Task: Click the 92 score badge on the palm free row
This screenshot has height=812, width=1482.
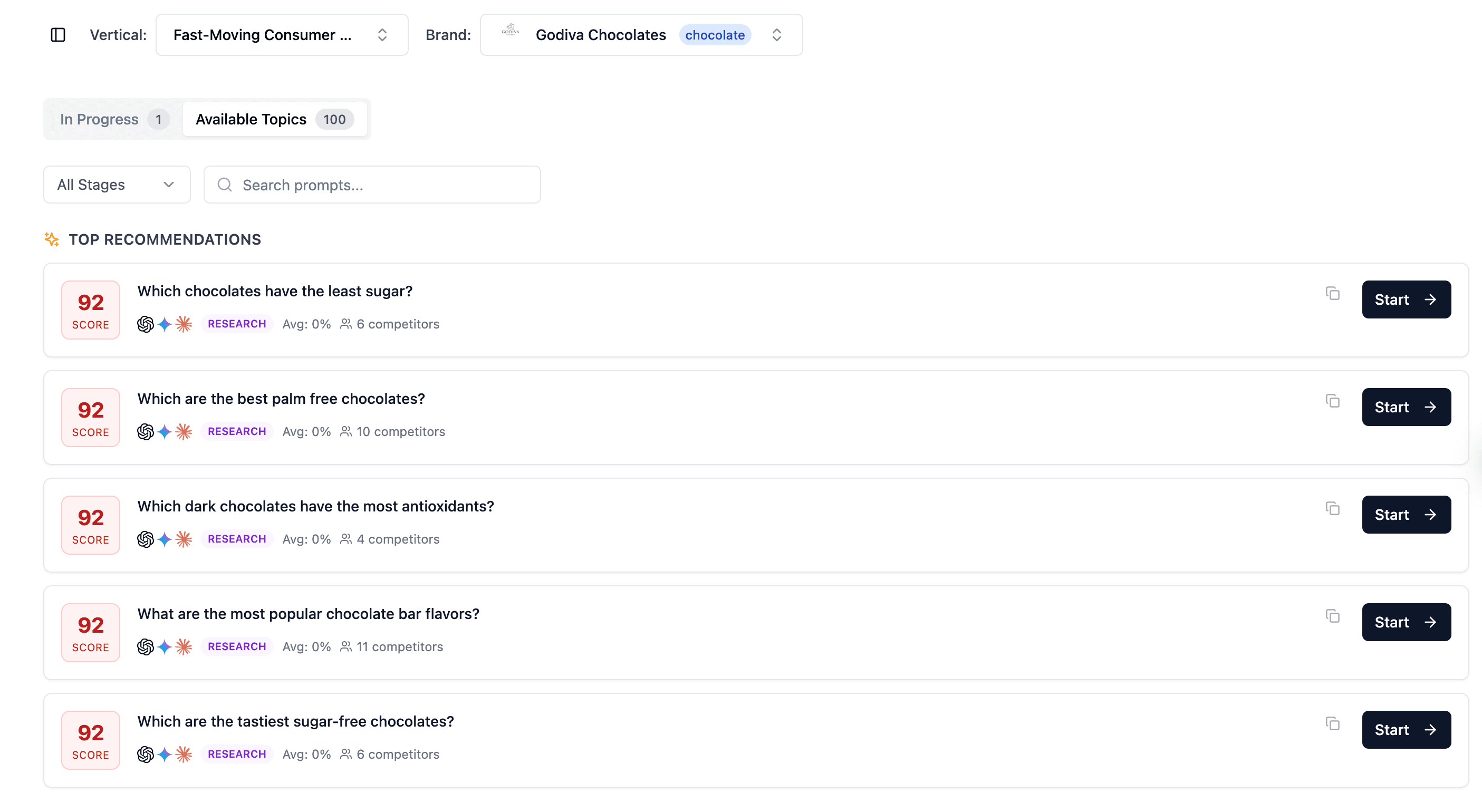Action: (90, 418)
